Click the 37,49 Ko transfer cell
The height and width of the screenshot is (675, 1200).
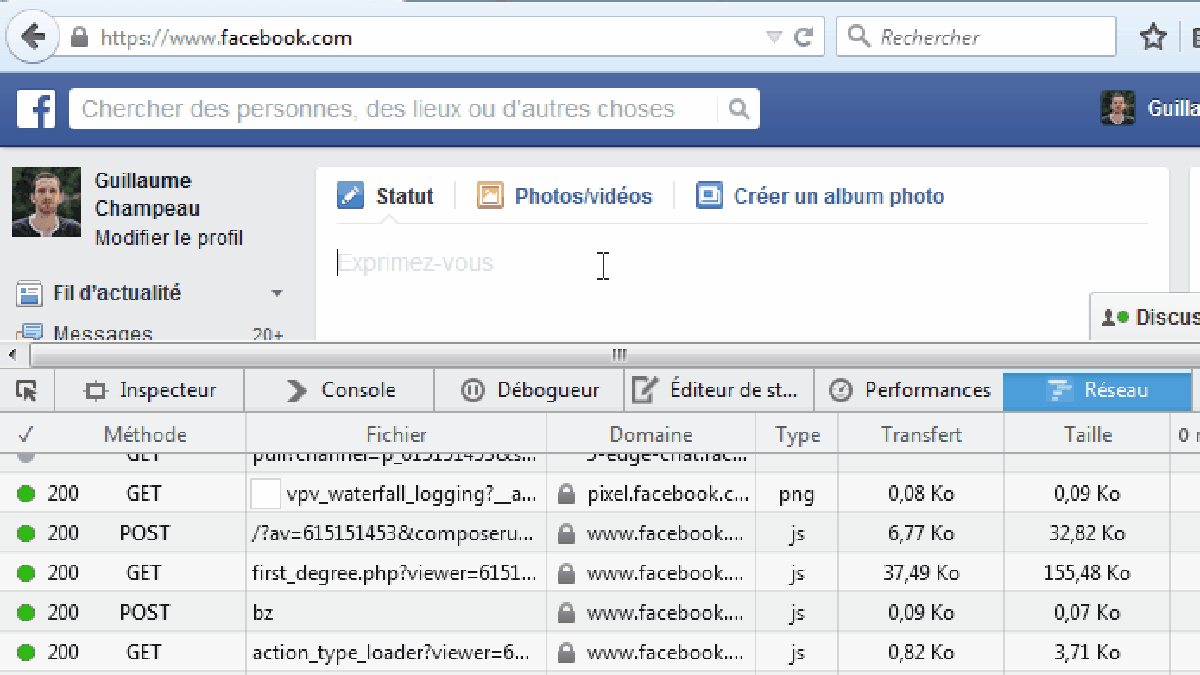[921, 573]
